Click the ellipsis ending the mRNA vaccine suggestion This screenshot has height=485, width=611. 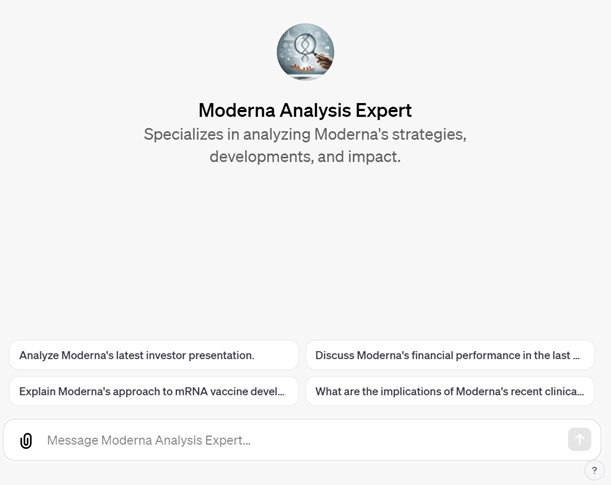pos(281,392)
